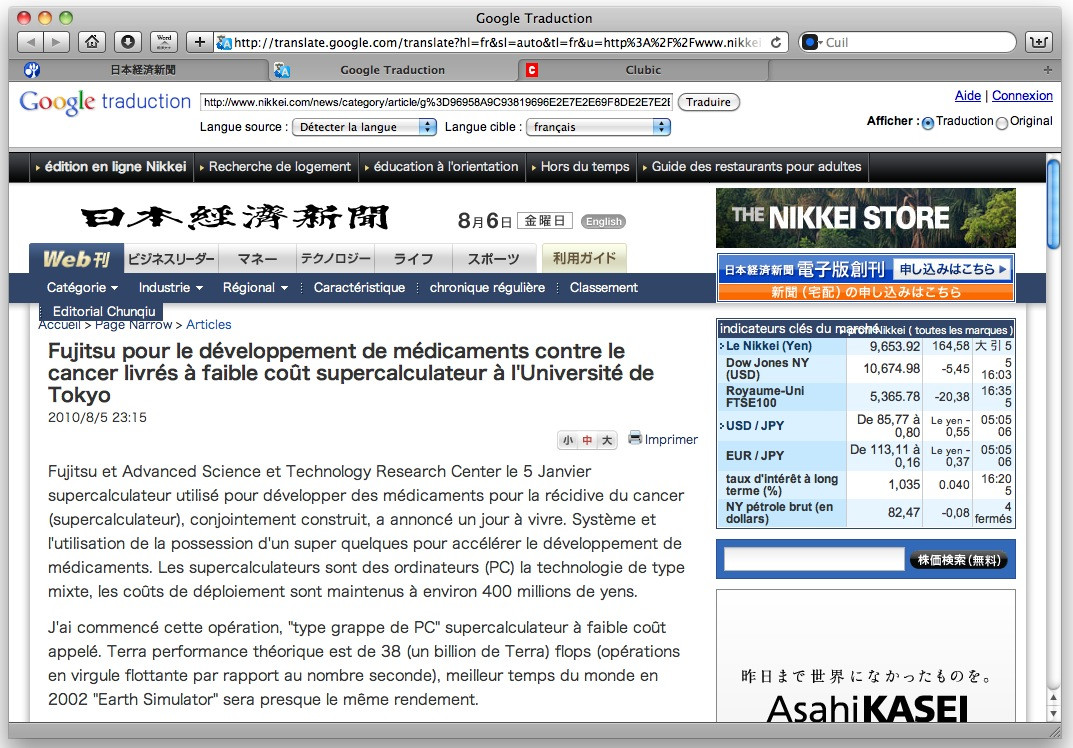Click the scrollbar down arrow

click(1054, 714)
